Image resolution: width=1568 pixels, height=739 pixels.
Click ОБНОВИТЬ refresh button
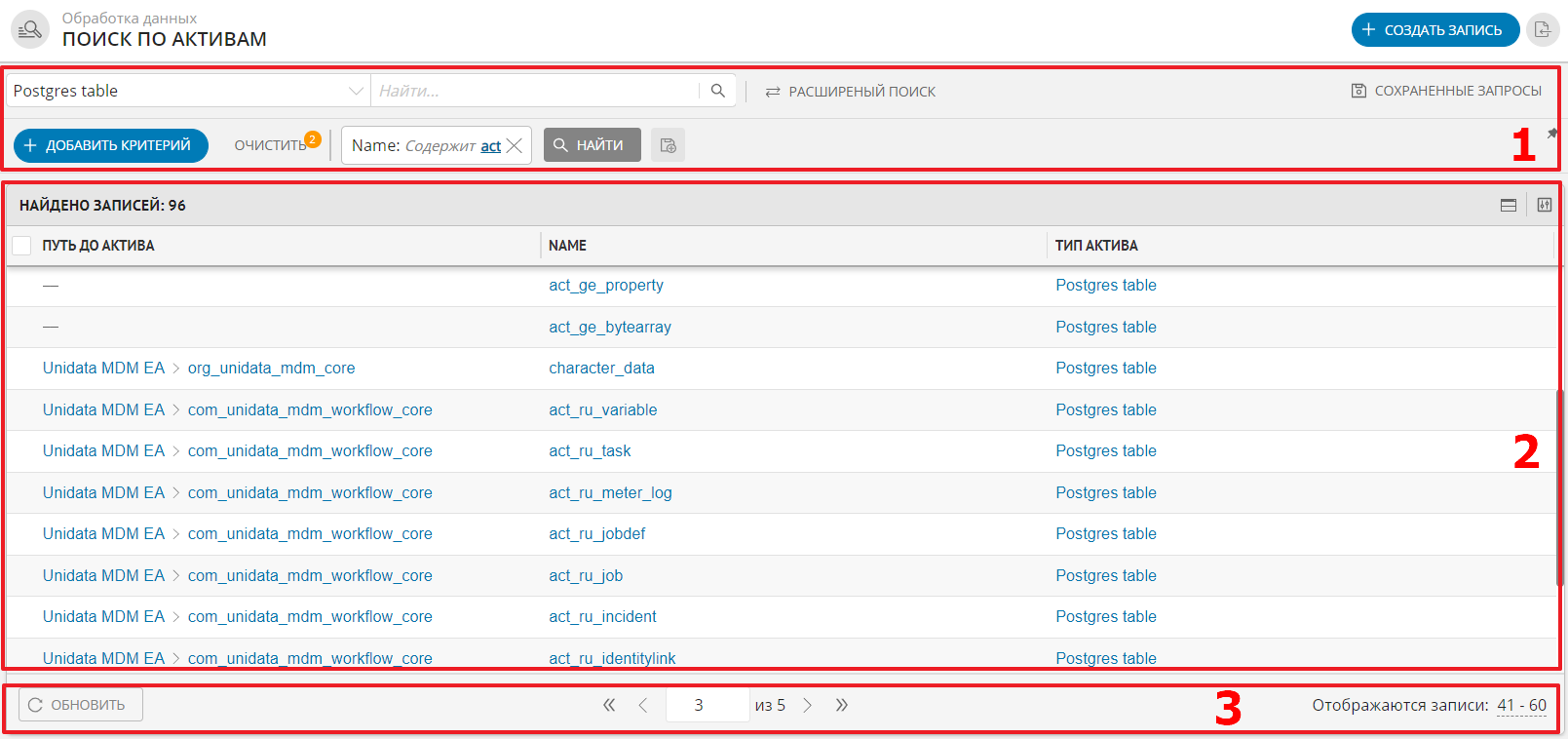point(81,705)
